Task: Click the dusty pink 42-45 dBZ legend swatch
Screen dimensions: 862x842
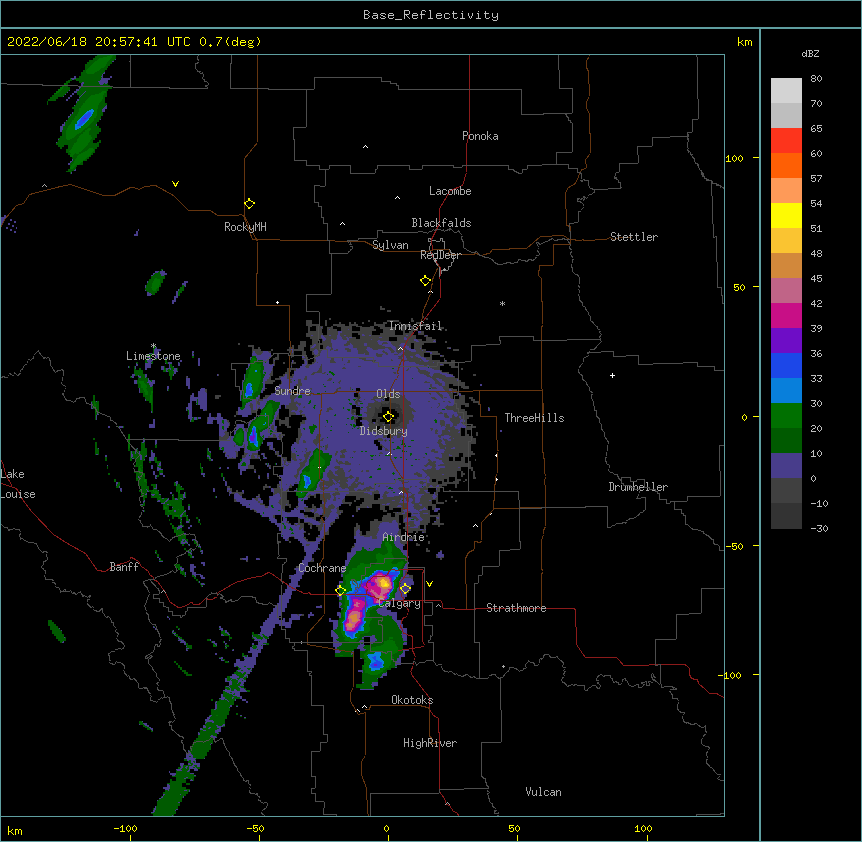Action: 786,291
